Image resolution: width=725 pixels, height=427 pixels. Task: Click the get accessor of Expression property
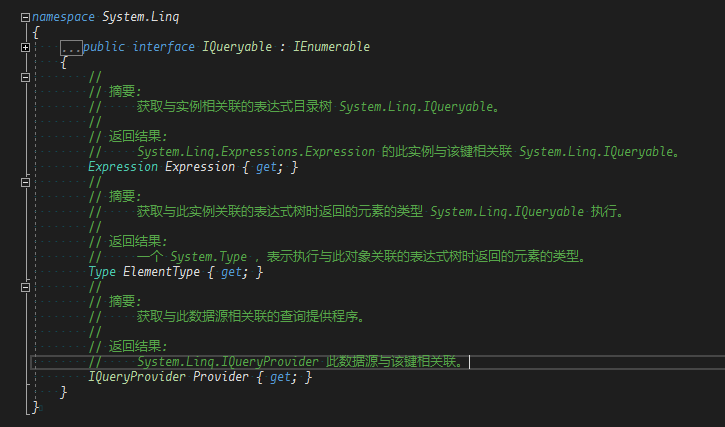267,166
